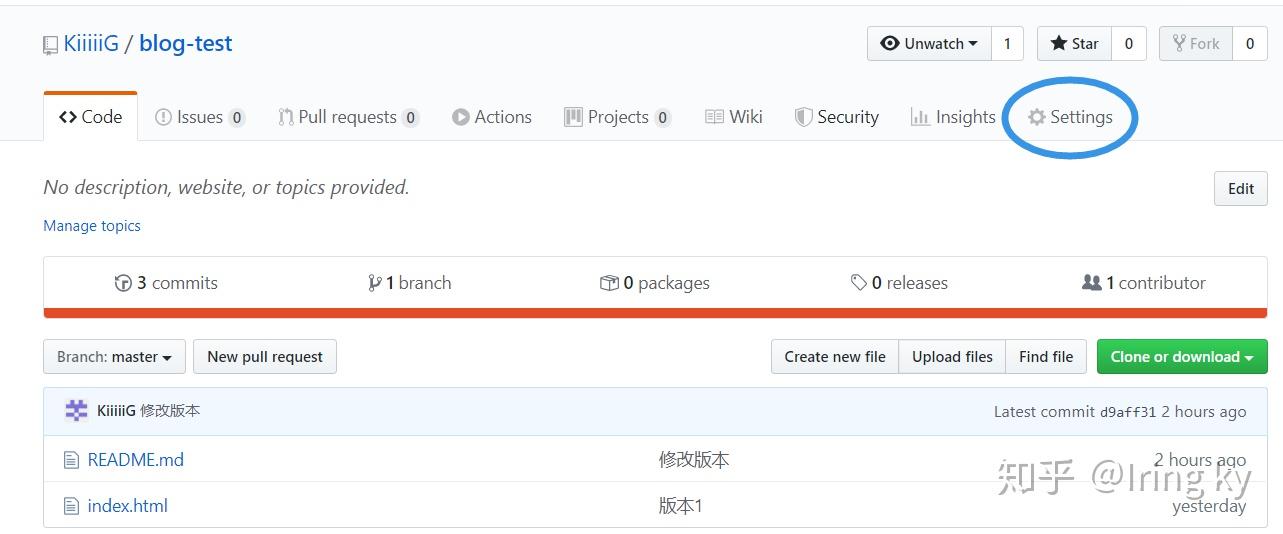
Task: Open README.md commit message 修改版本
Action: (694, 460)
